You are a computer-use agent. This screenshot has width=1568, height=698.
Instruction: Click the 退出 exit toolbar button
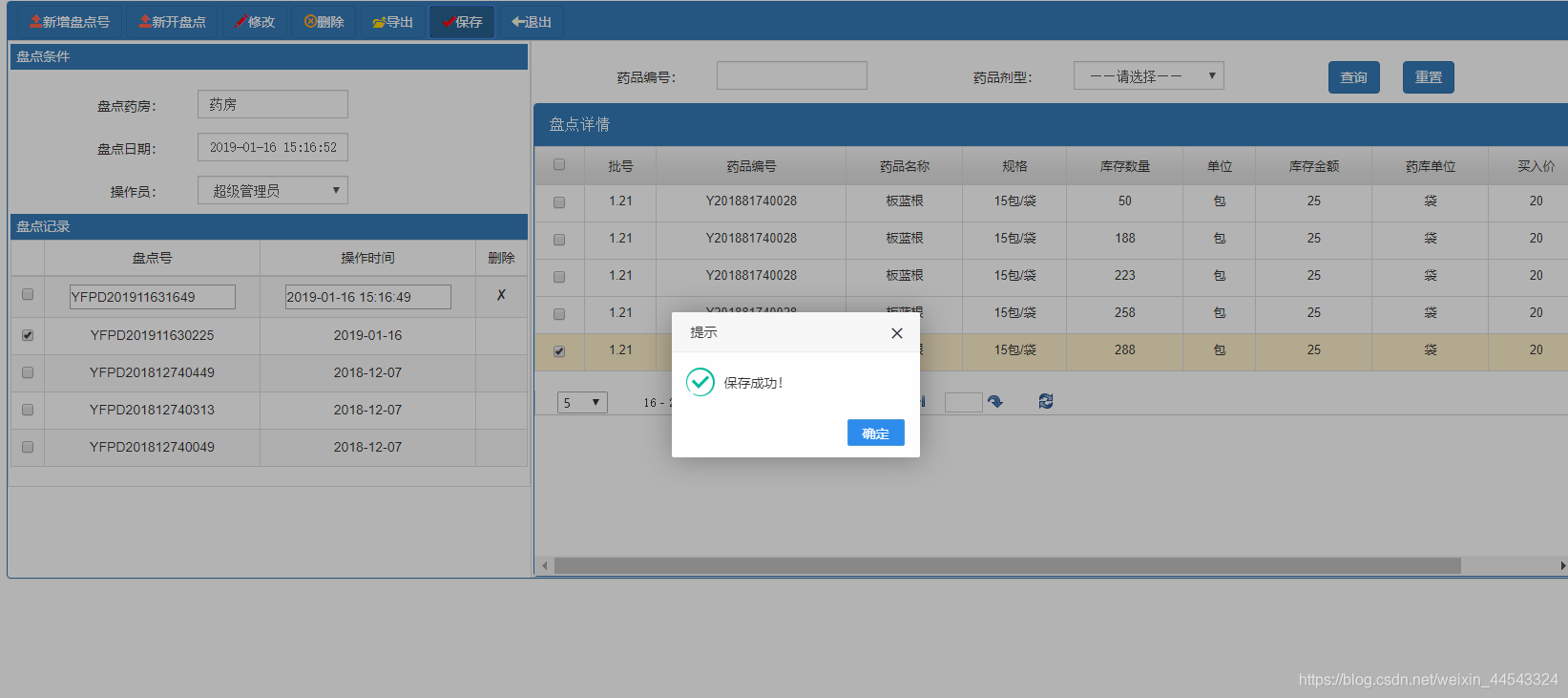pos(532,22)
